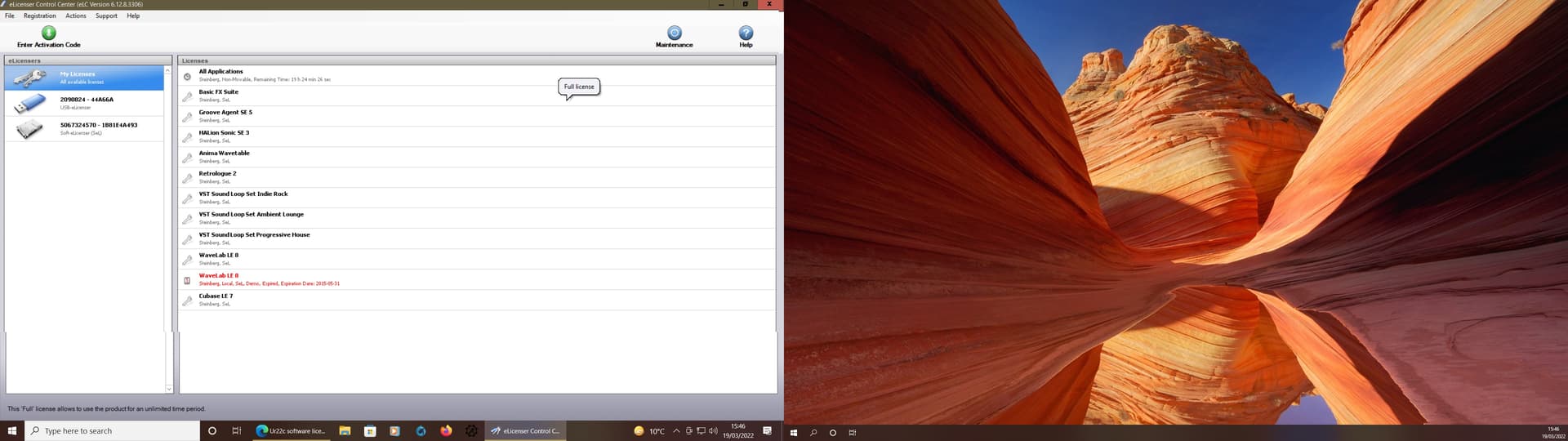Screen dimensions: 1568x441
Task: Click the My Licenses label text
Action: click(78, 74)
